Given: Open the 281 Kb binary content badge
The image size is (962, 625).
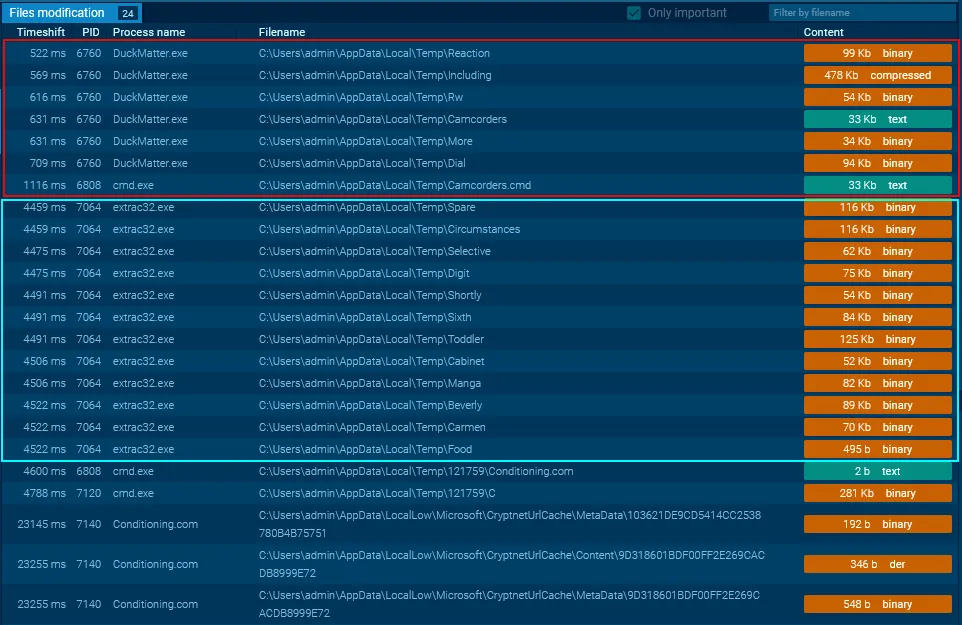Looking at the screenshot, I should [877, 493].
